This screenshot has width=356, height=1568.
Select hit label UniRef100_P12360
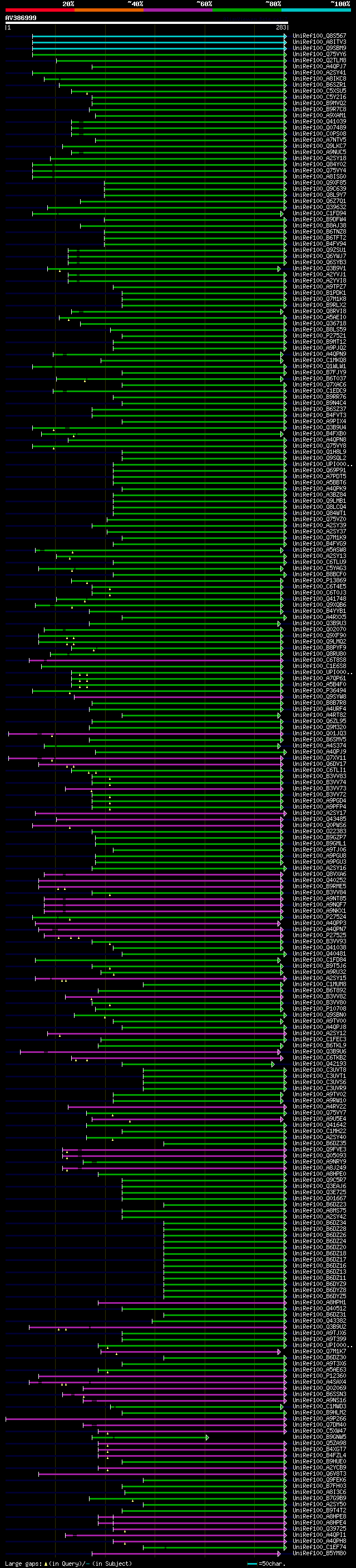(319, 1376)
